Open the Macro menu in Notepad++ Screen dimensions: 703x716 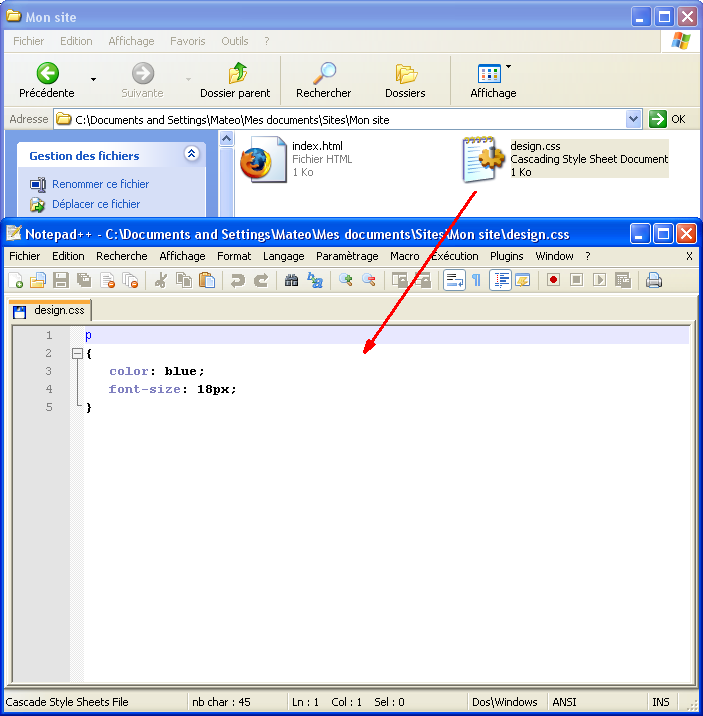[x=404, y=256]
